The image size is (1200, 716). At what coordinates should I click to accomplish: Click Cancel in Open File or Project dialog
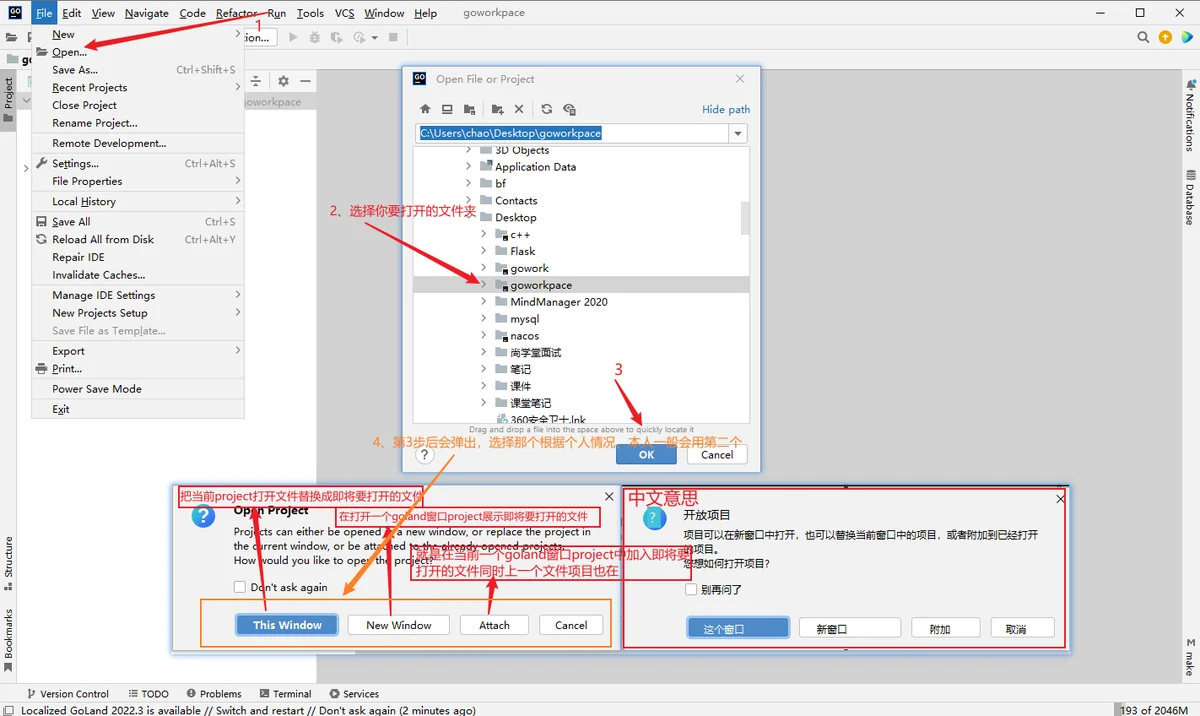[717, 454]
